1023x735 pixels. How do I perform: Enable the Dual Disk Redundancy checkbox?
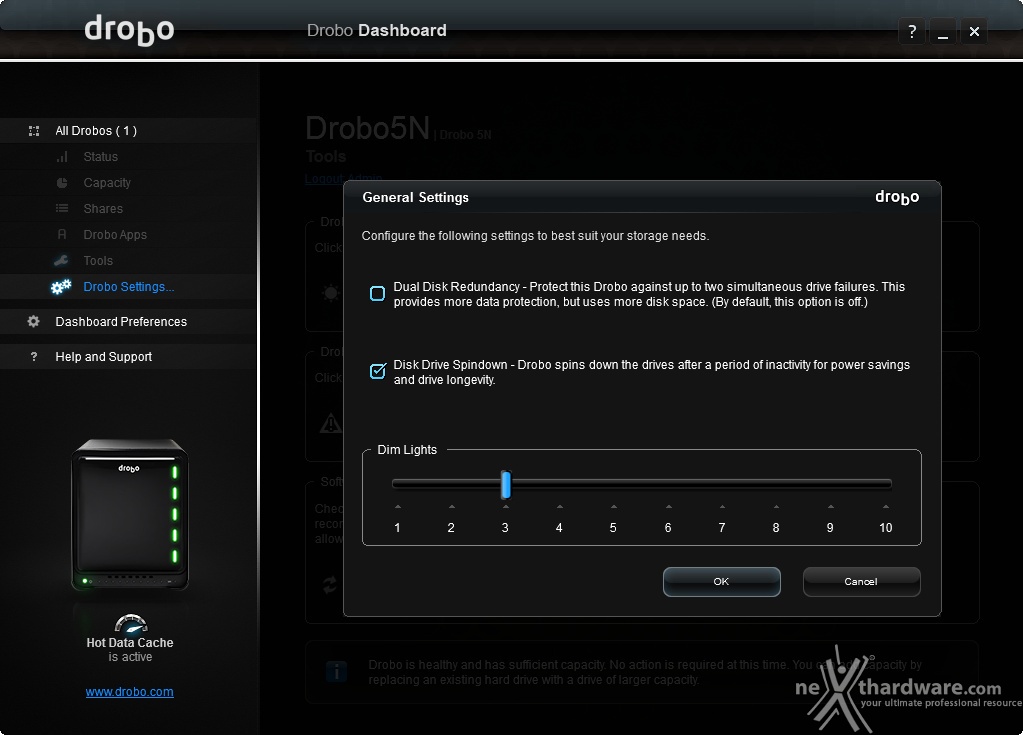pos(377,293)
